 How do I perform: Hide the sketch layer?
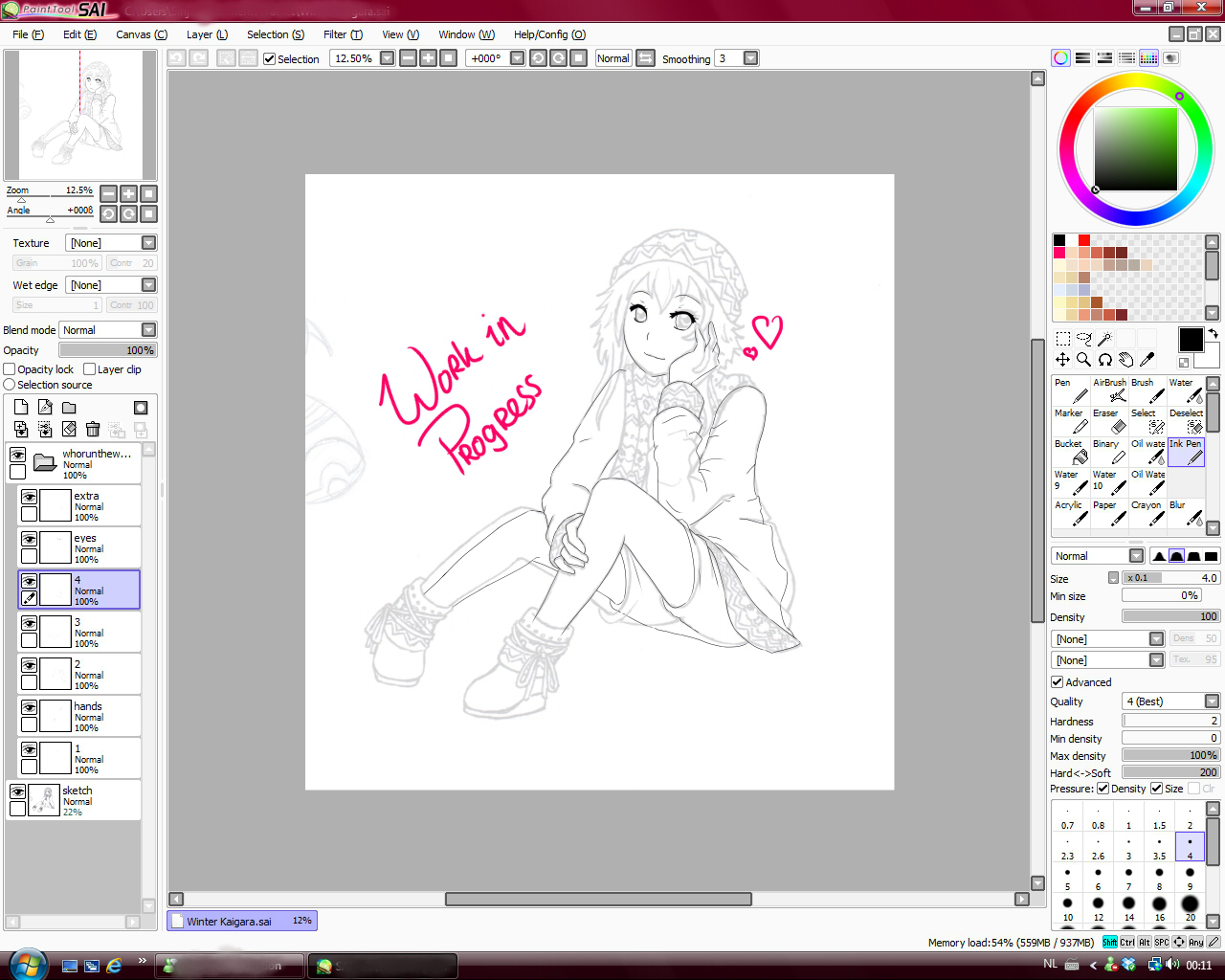[17, 791]
